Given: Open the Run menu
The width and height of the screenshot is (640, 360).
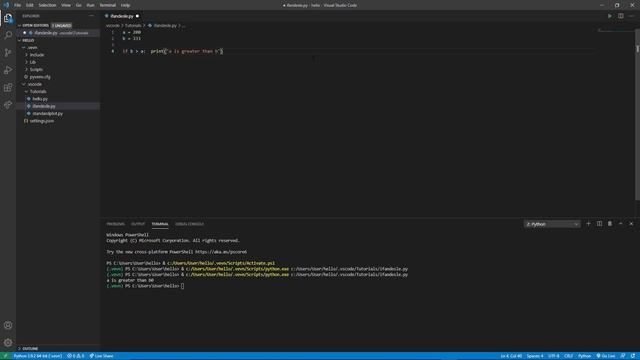Looking at the screenshot, I should coord(90,5).
